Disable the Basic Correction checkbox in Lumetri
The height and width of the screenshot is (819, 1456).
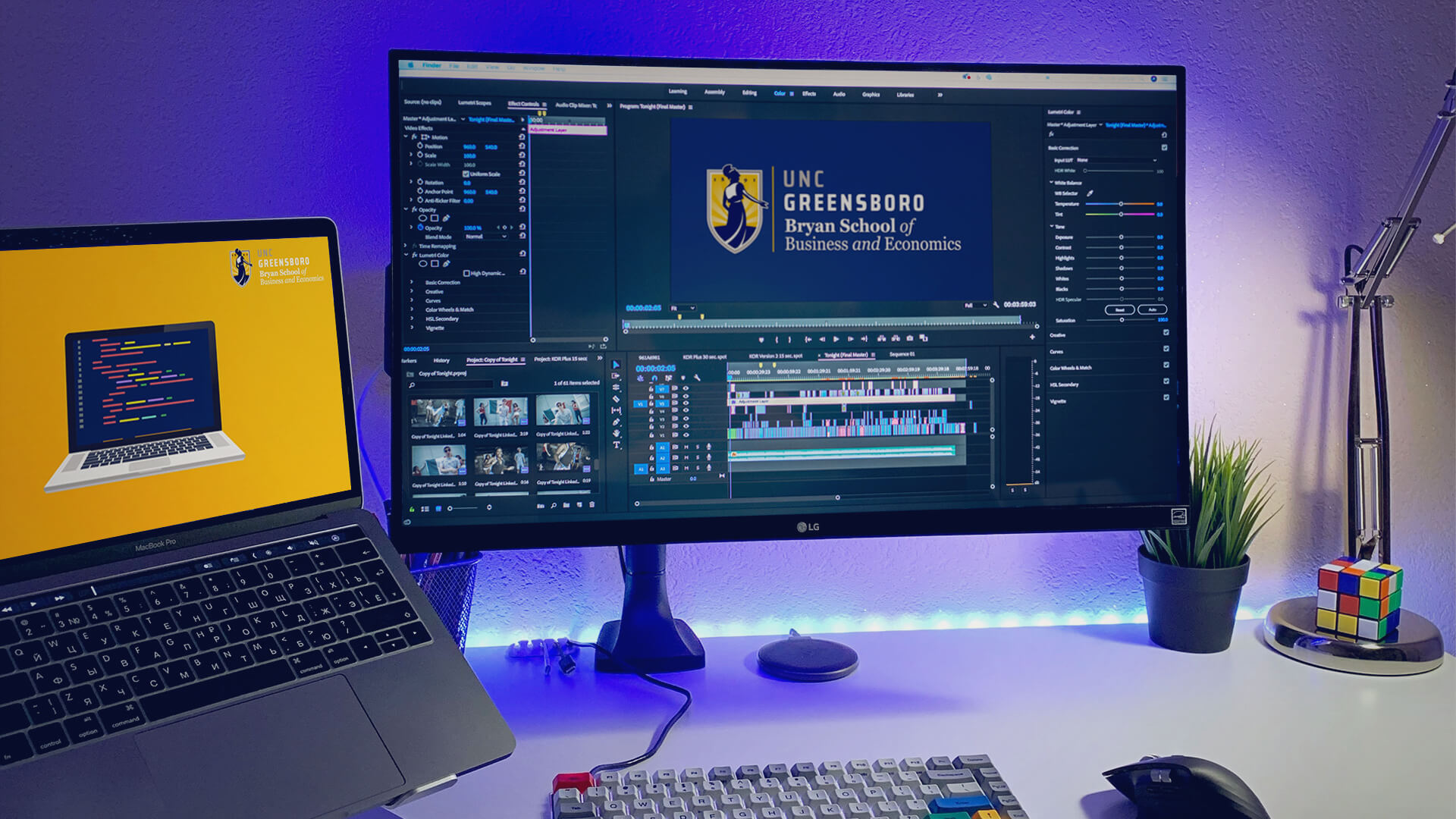click(x=1164, y=148)
